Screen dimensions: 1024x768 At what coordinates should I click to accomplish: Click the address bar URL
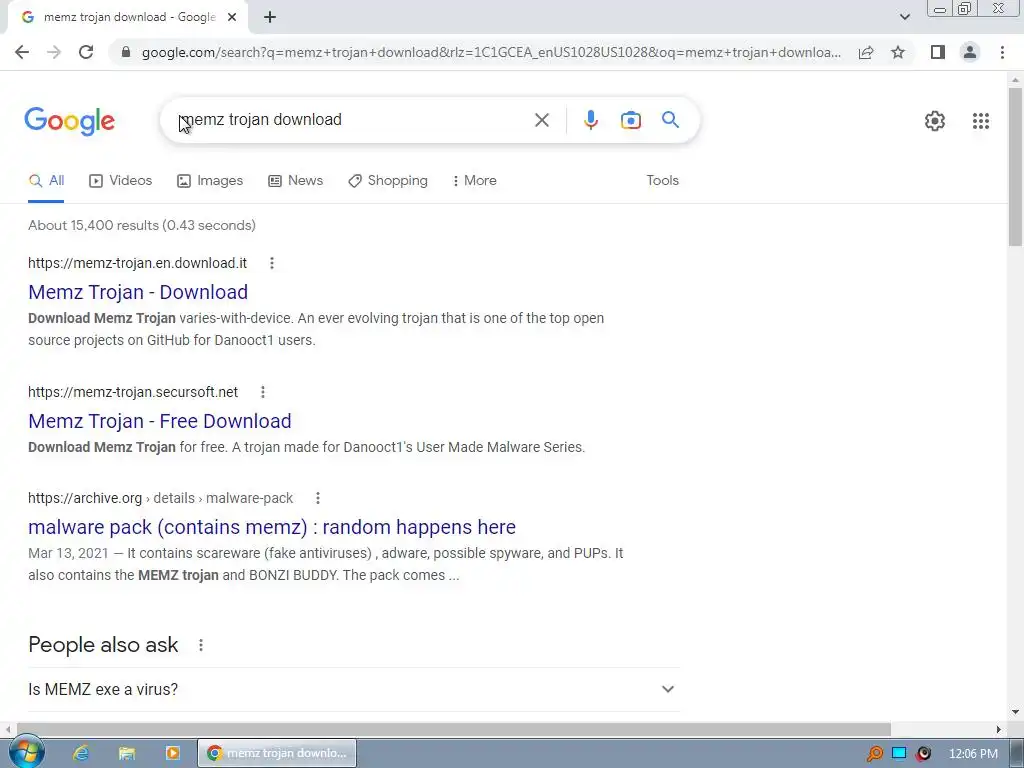[x=491, y=52]
